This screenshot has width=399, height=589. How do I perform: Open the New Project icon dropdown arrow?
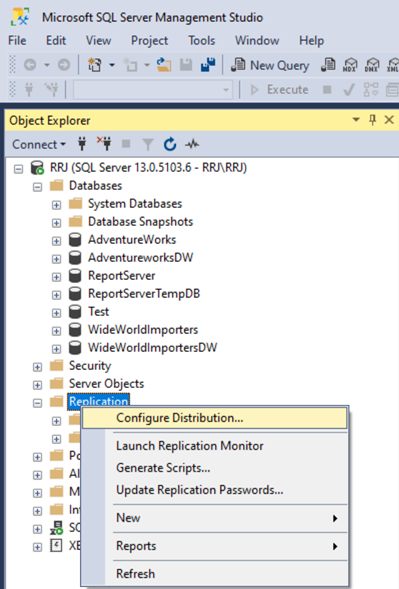point(112,65)
